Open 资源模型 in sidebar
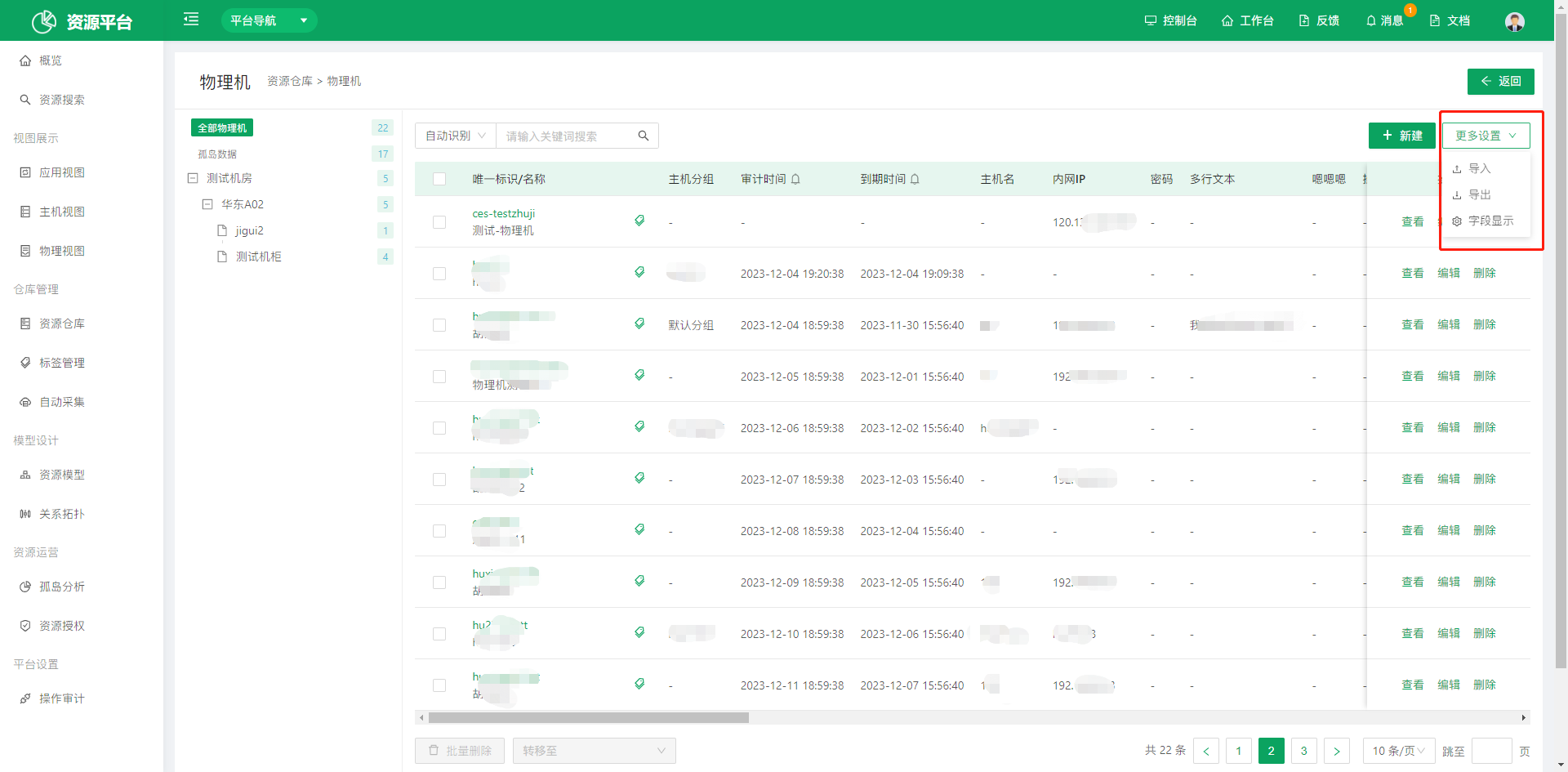The width and height of the screenshot is (1568, 772). 52,475
